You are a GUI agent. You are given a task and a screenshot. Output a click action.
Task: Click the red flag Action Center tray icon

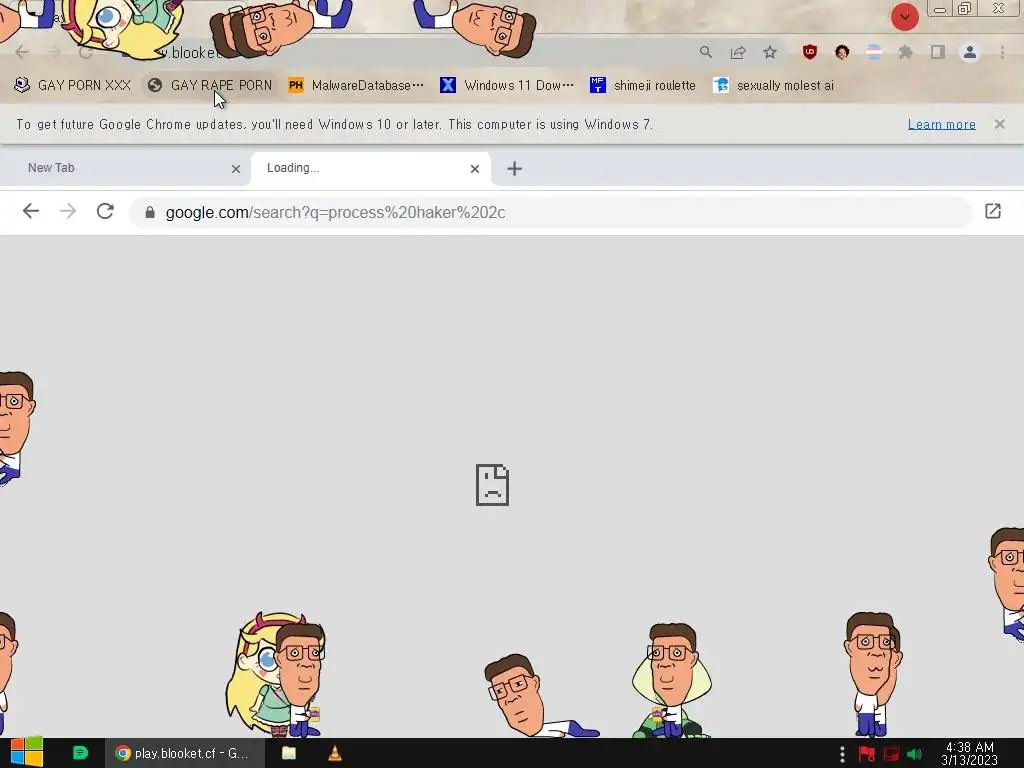click(x=867, y=754)
